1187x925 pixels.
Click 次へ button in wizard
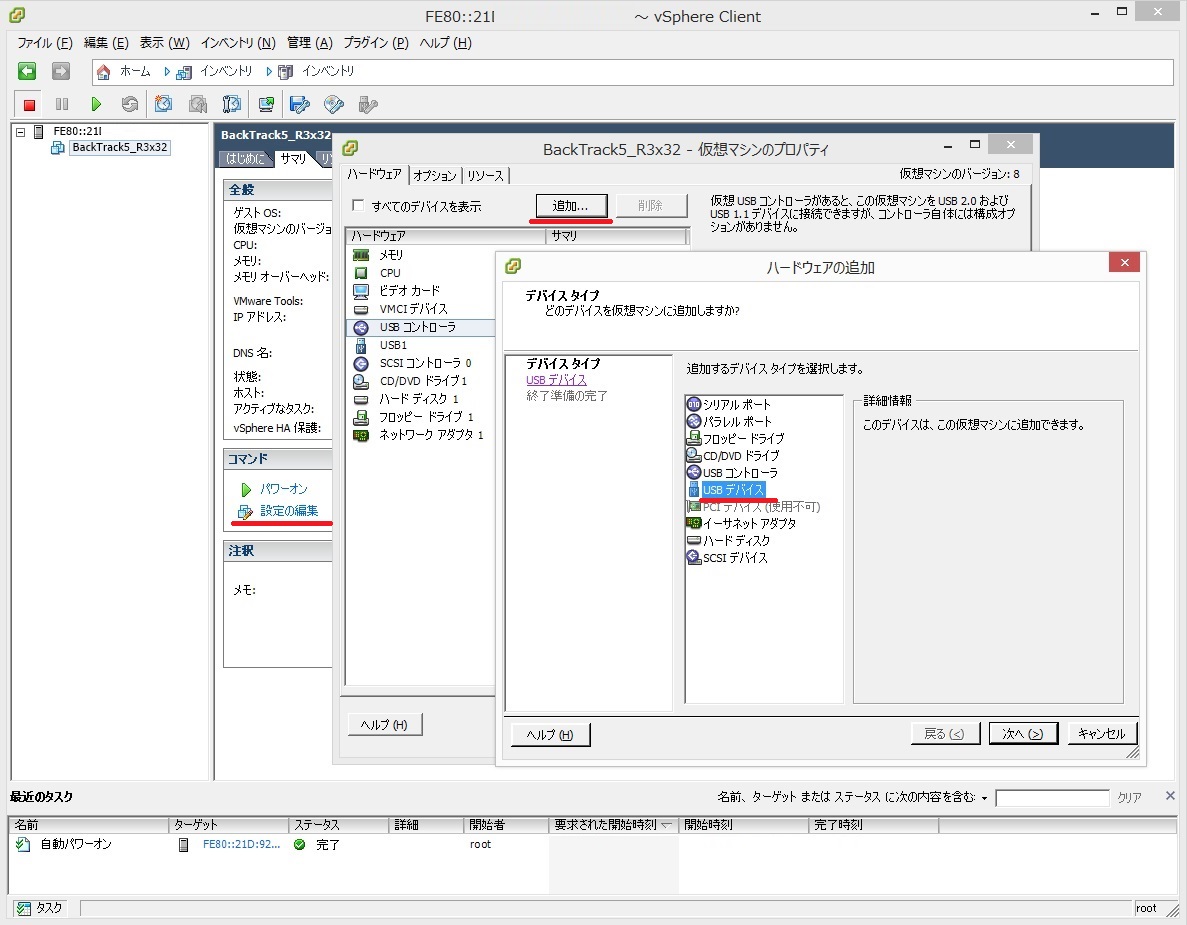click(1023, 733)
